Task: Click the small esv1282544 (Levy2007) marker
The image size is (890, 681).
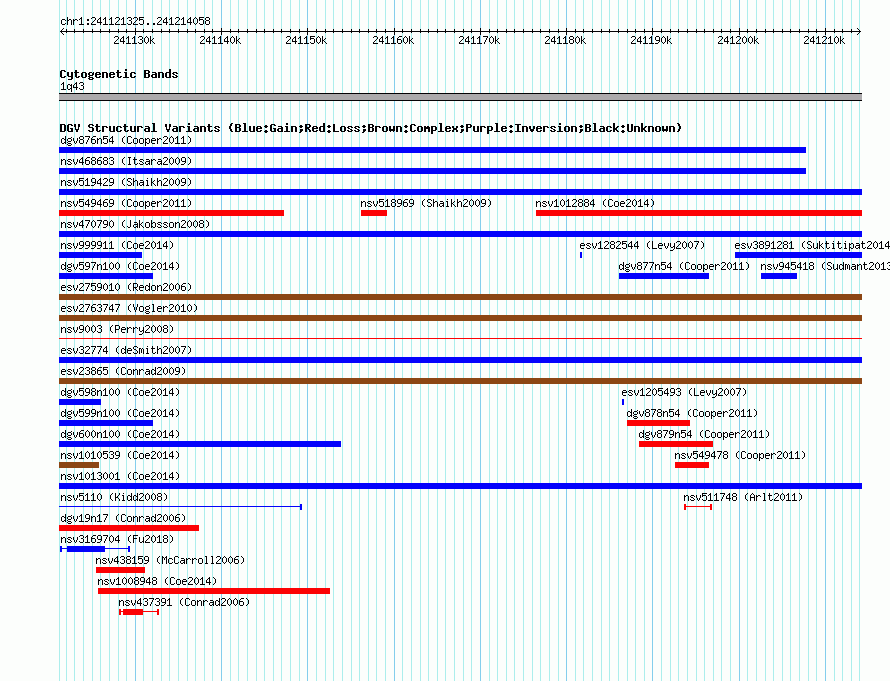Action: coord(581,255)
